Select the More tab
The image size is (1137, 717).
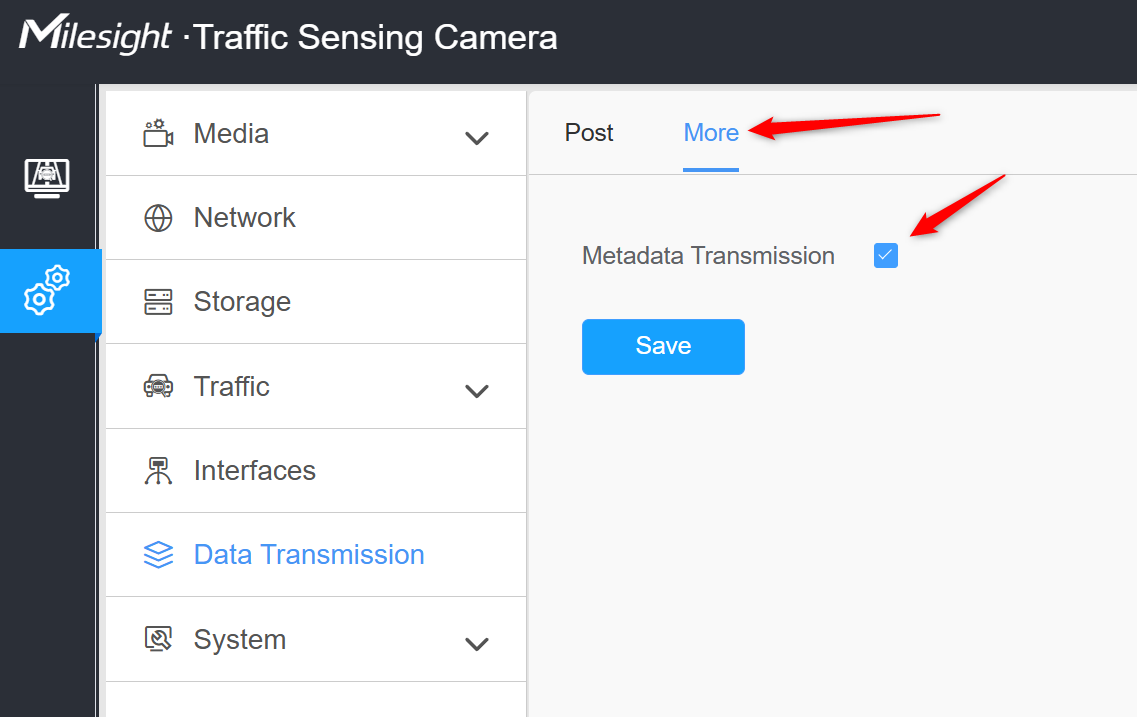(x=711, y=133)
